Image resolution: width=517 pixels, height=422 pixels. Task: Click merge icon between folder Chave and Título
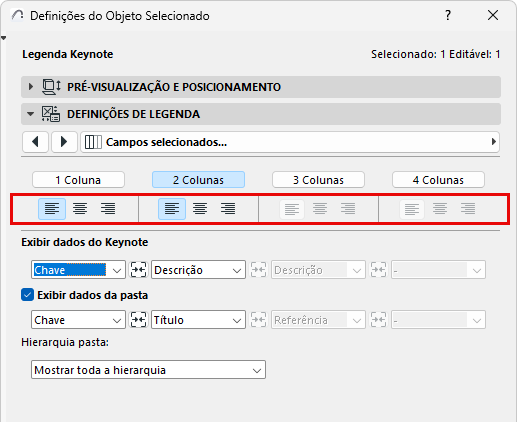tap(138, 320)
